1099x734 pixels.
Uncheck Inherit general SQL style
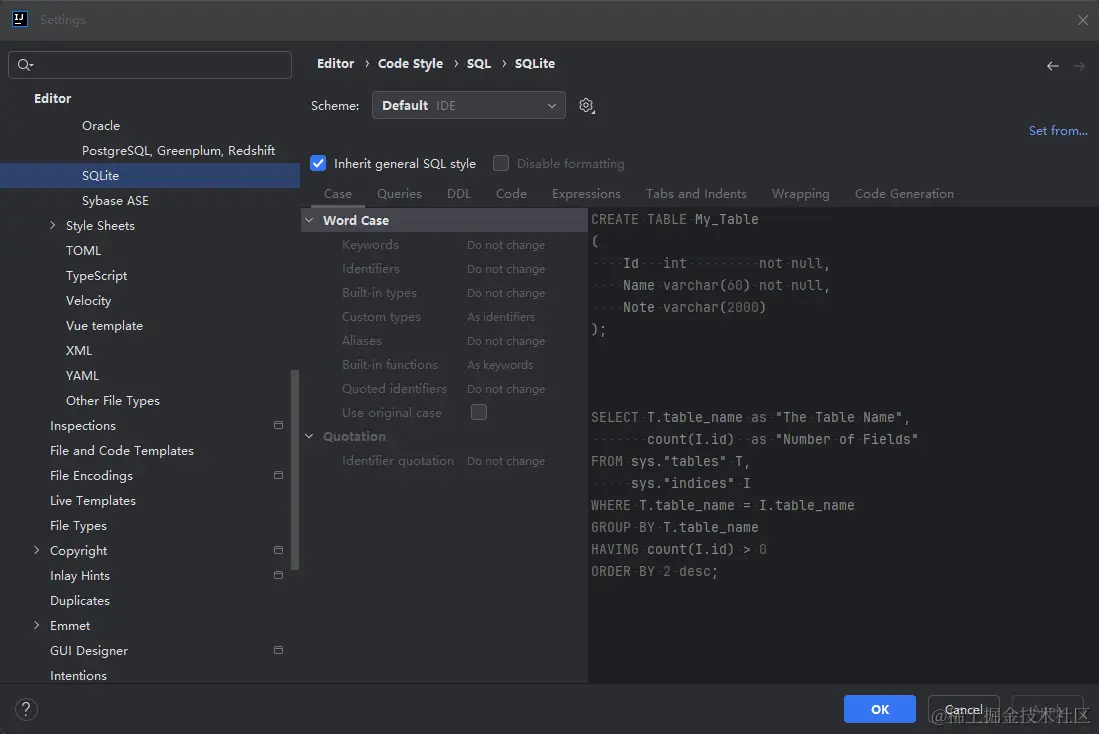coord(317,163)
